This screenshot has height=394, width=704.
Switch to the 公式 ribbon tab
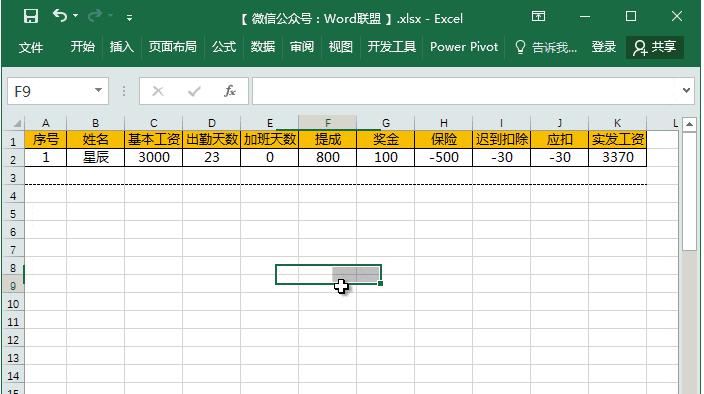tap(224, 47)
